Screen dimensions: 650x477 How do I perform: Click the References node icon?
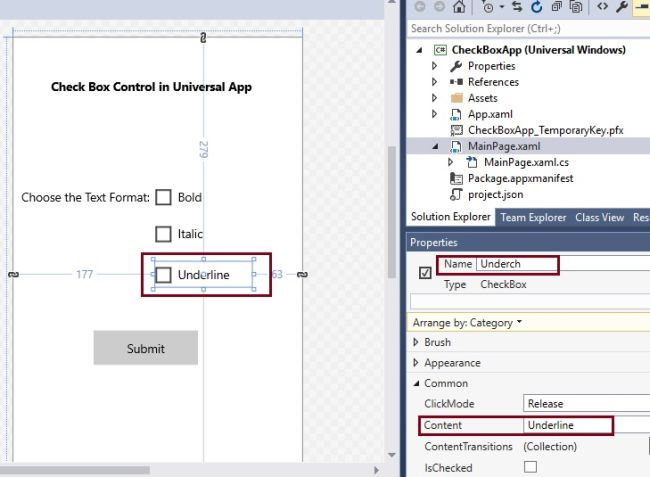(456, 82)
